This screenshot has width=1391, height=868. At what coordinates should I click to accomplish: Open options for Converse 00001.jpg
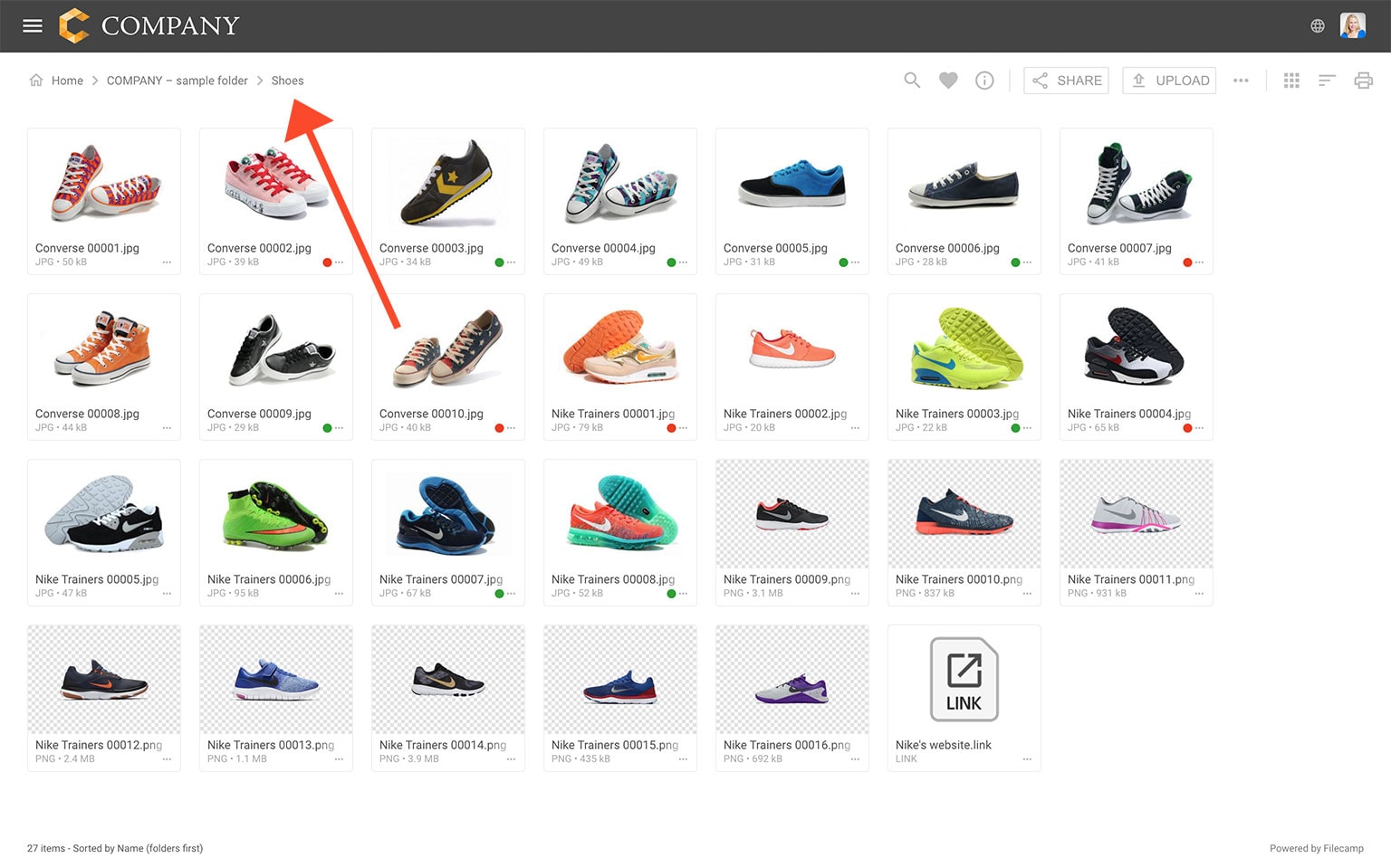(x=167, y=262)
